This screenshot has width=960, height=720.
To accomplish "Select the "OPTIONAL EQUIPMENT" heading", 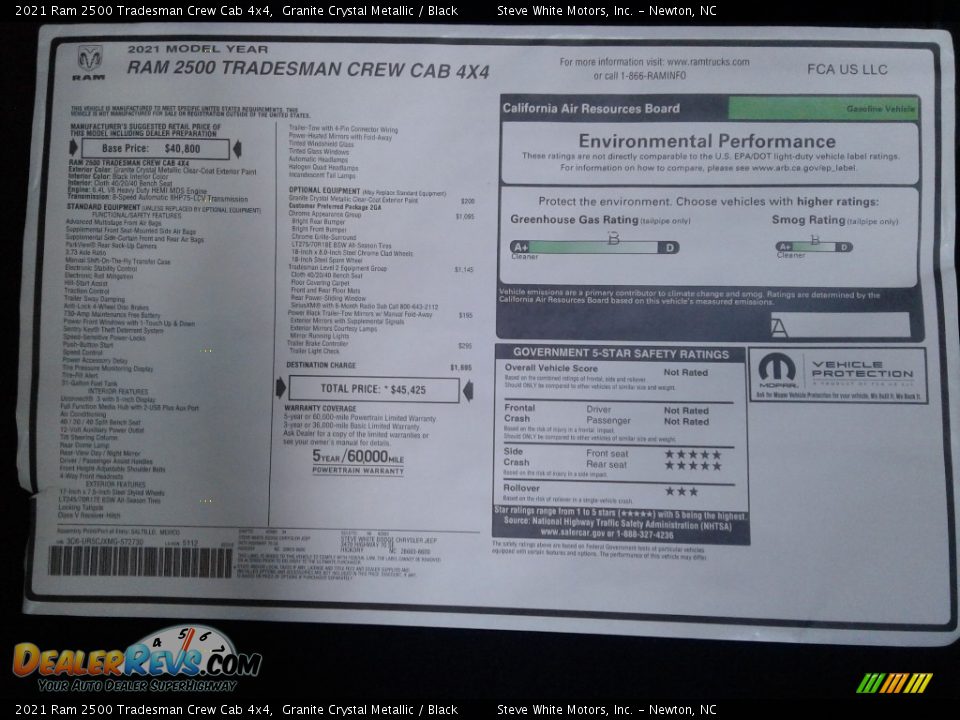I will pyautogui.click(x=324, y=190).
